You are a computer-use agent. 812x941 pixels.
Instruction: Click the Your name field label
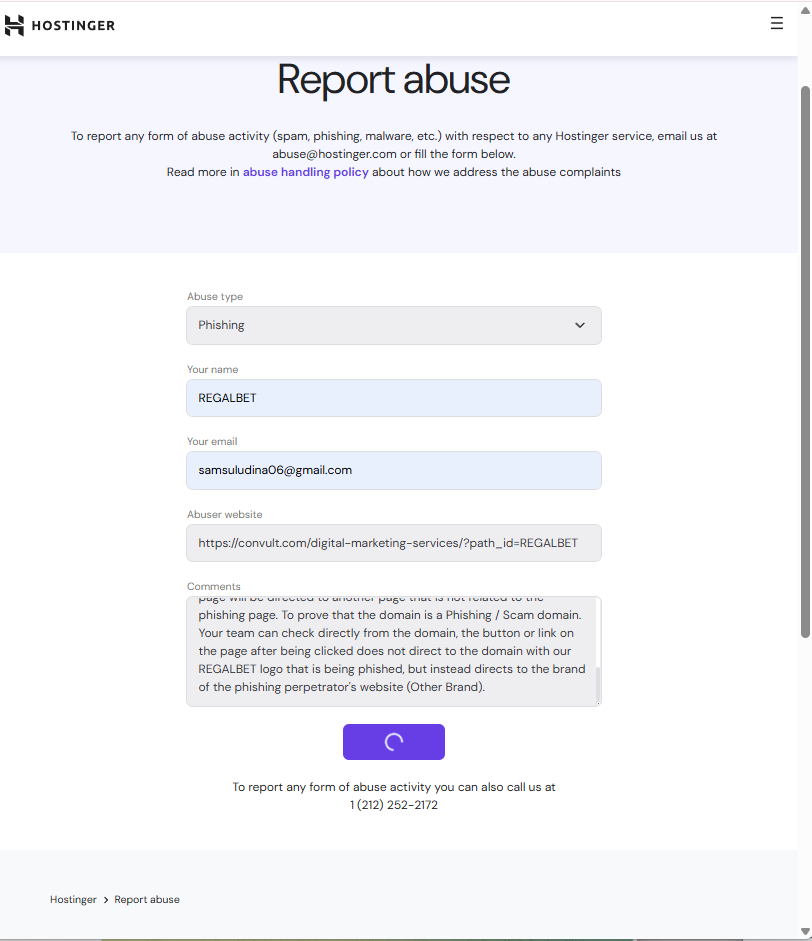[x=212, y=370]
